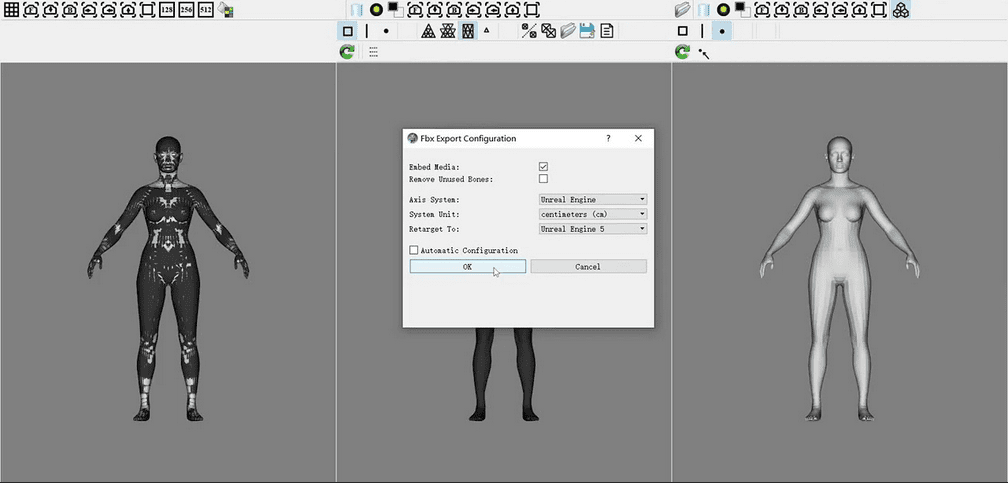Click the save floppy disk icon
The width and height of the screenshot is (1008, 483).
coord(587,31)
